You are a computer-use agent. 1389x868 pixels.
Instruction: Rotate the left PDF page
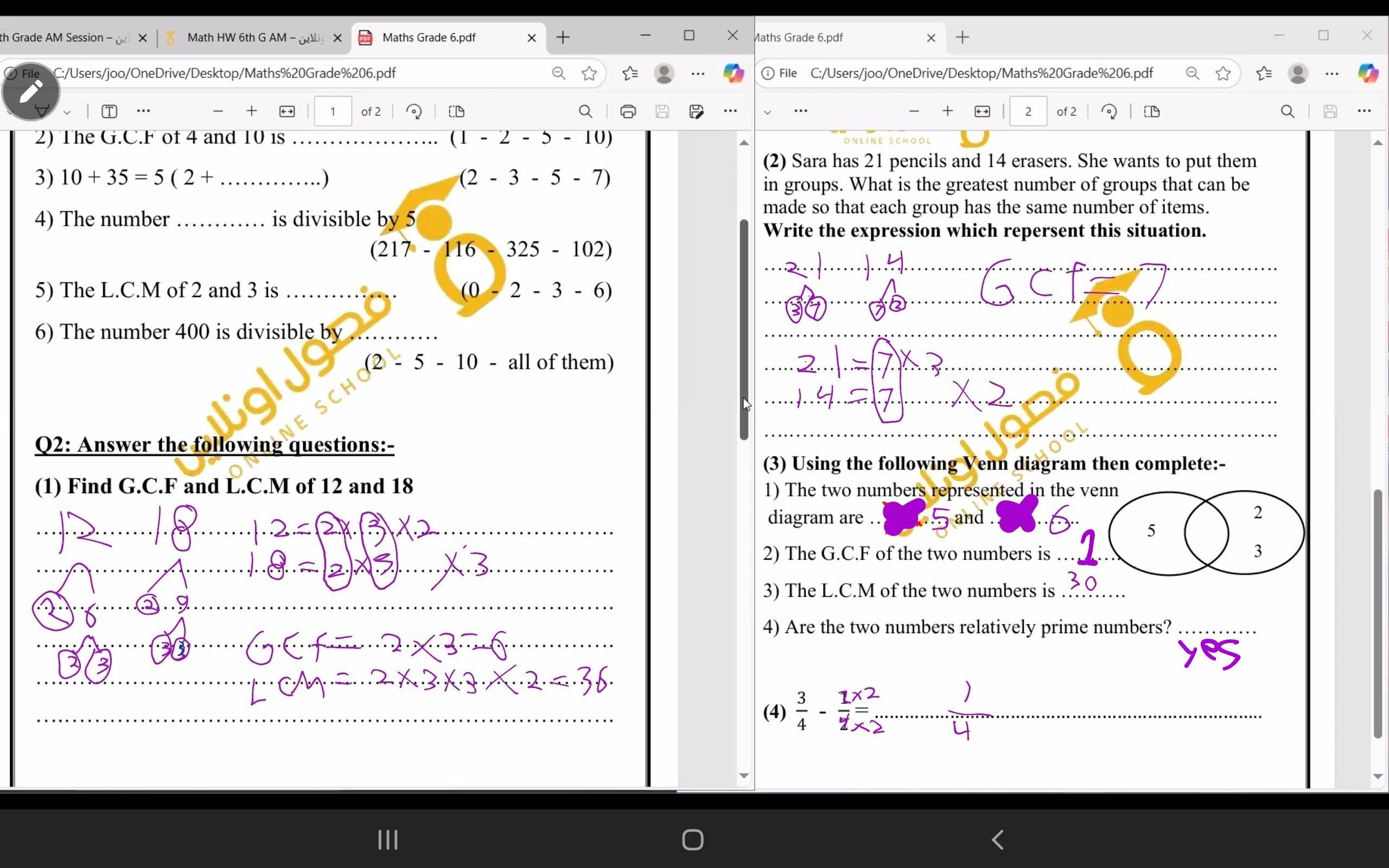point(414,111)
